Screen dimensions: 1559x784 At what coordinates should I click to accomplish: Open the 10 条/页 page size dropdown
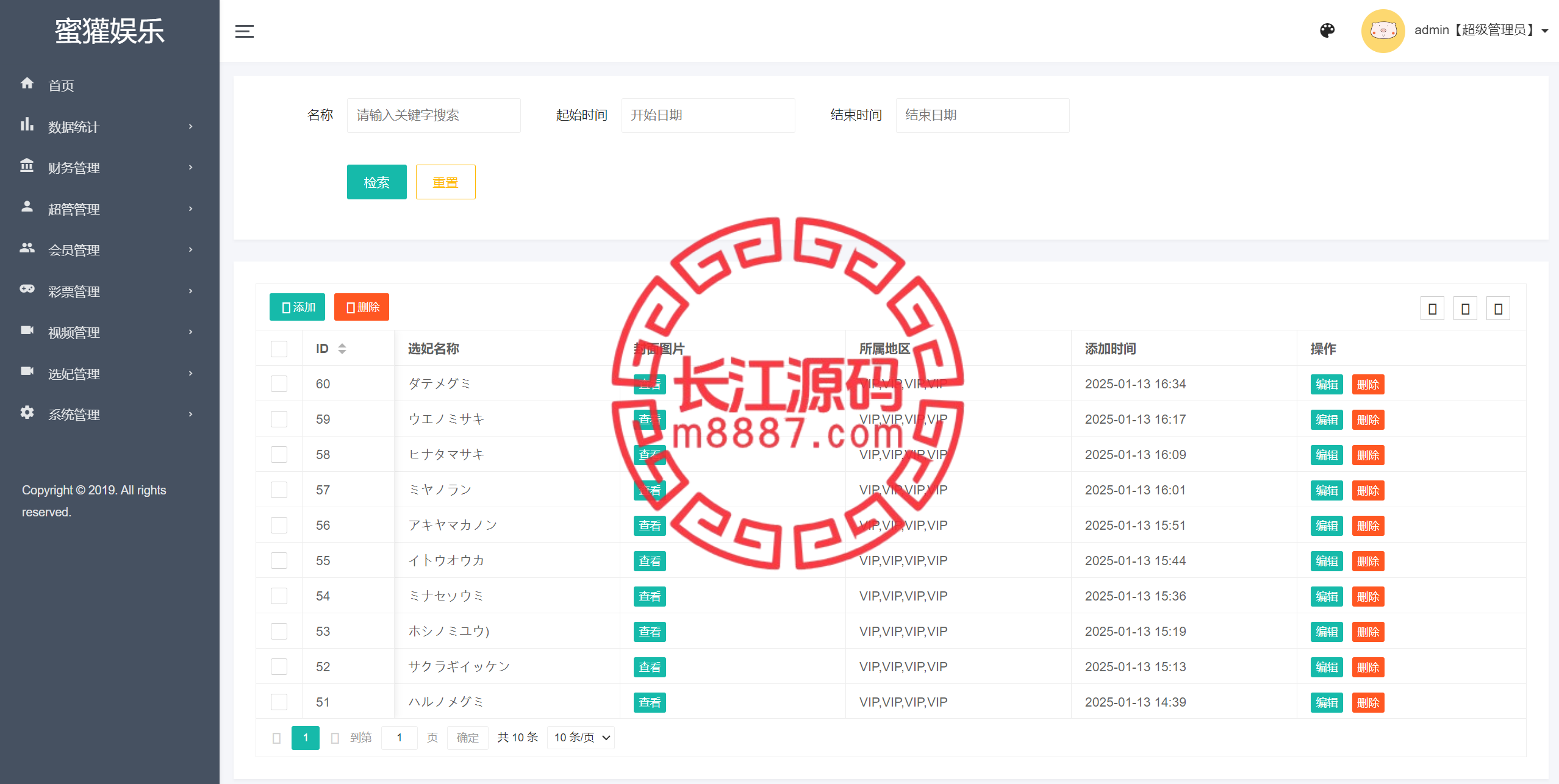click(x=581, y=738)
